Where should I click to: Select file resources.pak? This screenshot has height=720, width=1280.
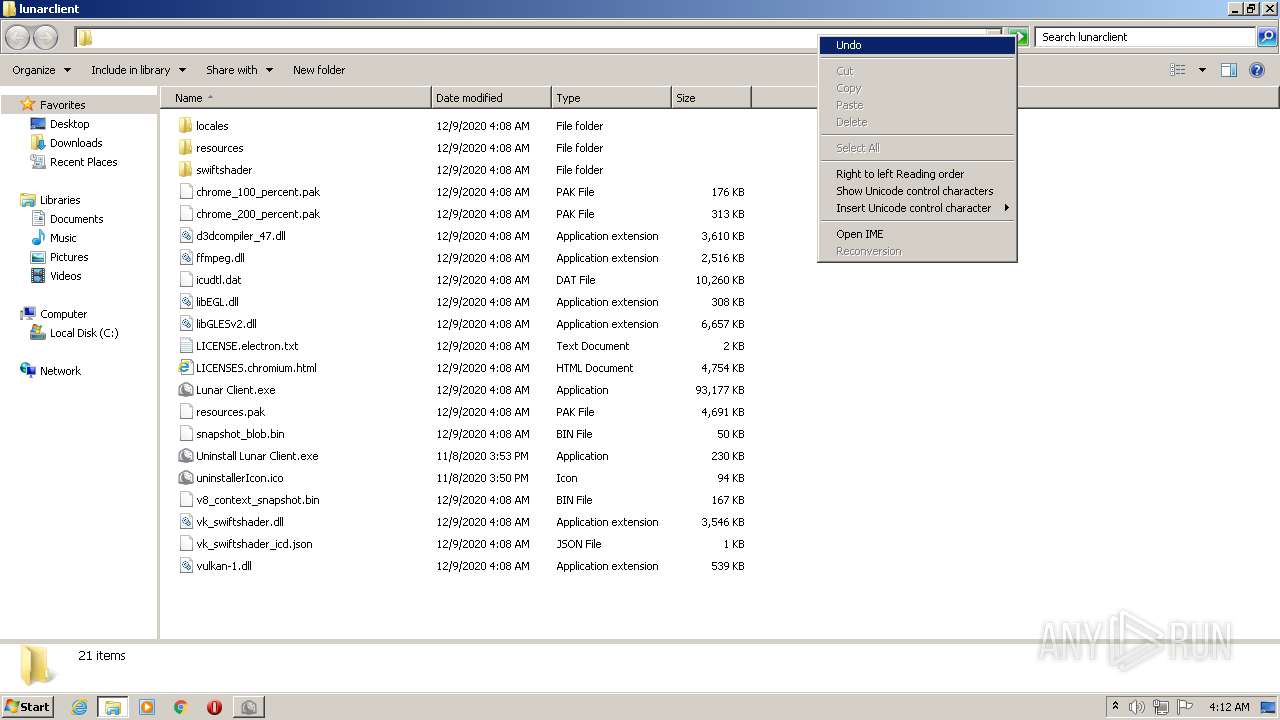(230, 412)
